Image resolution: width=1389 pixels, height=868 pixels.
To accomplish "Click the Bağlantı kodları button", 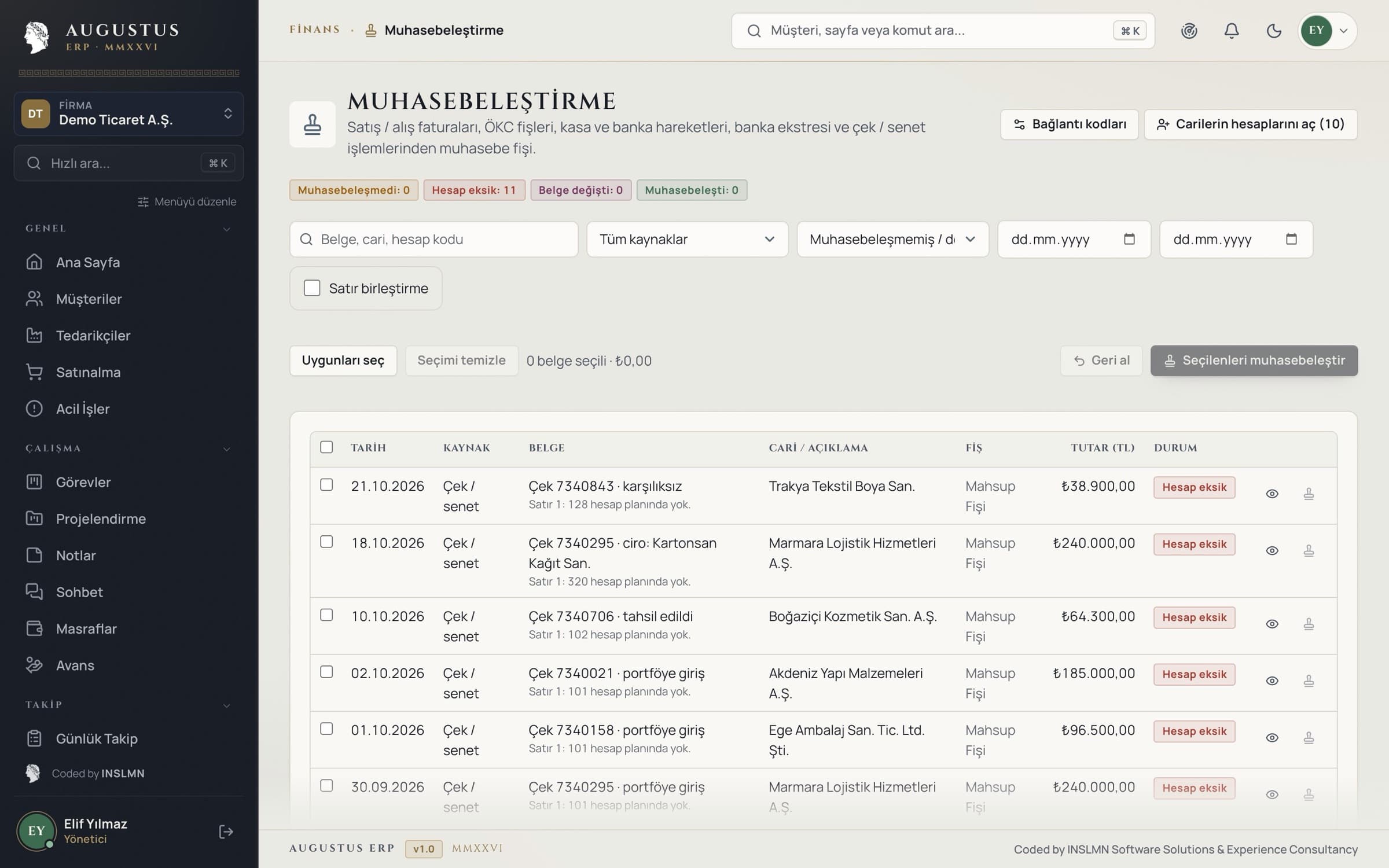I will (1069, 124).
